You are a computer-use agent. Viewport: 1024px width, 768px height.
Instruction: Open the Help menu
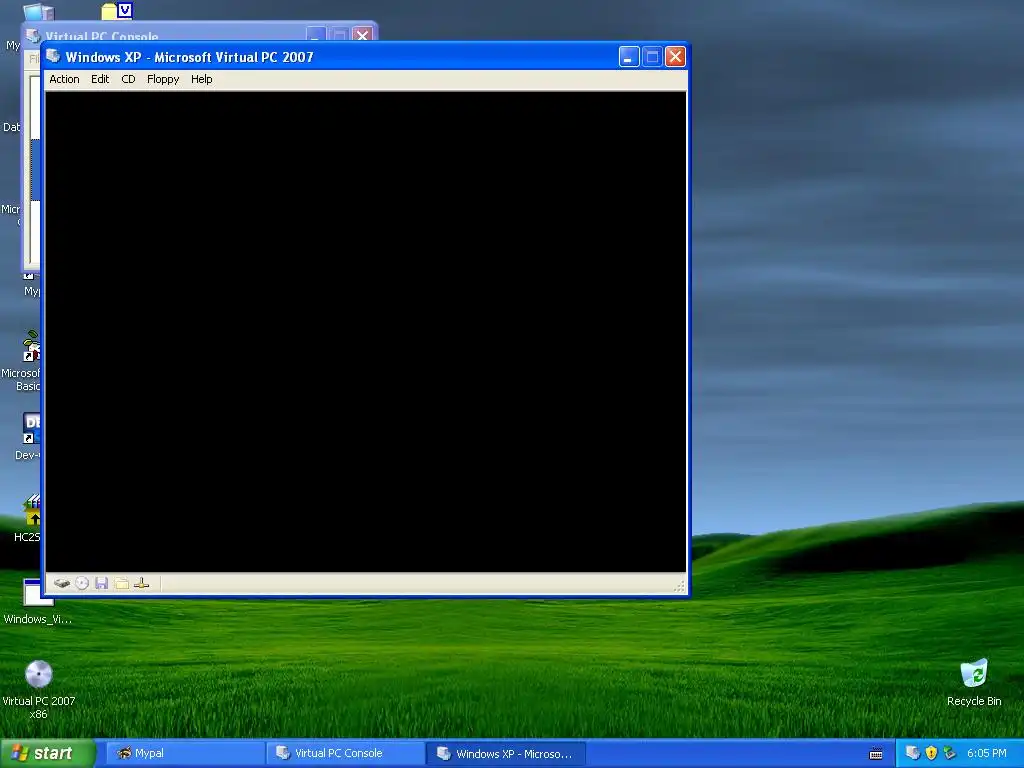pyautogui.click(x=201, y=79)
